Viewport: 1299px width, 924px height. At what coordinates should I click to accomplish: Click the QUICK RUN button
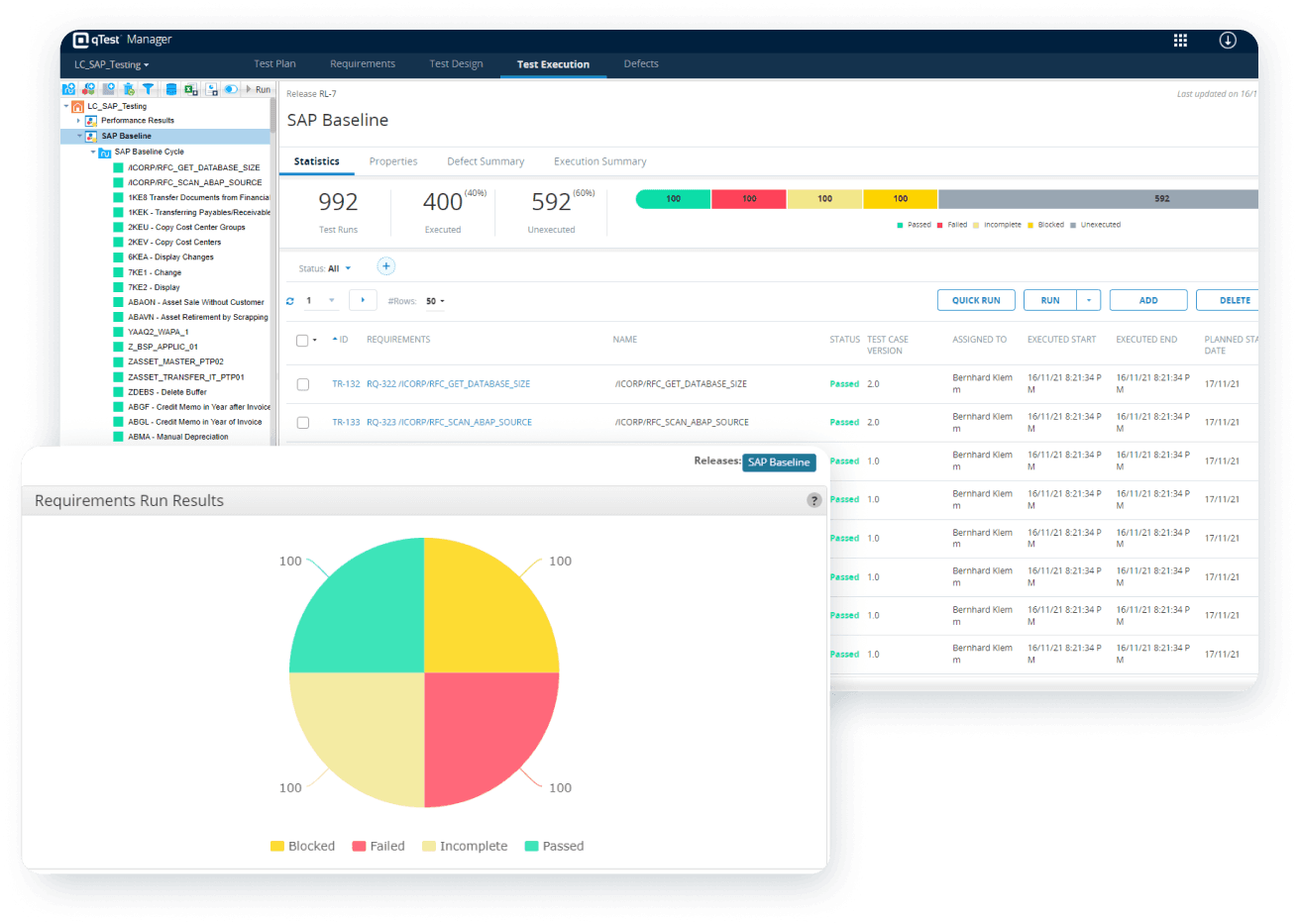976,300
